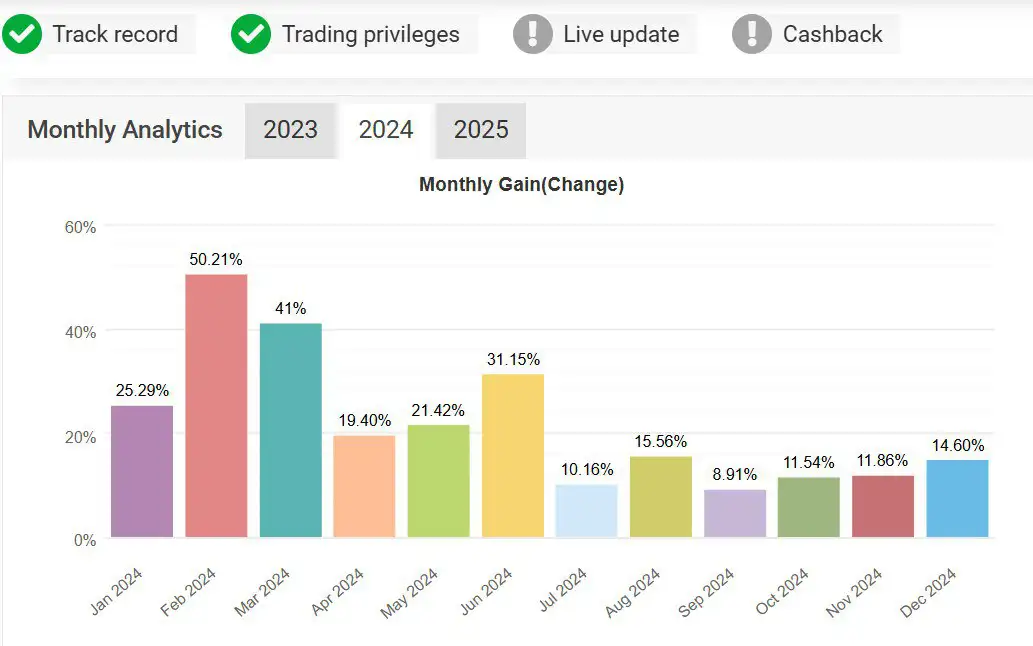Click the gray exclamation icon for Cashback

752,34
